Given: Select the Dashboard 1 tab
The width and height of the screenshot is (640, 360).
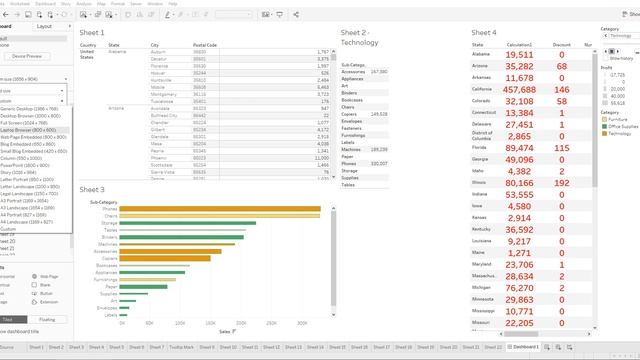Looking at the screenshot, I should coord(523,347).
